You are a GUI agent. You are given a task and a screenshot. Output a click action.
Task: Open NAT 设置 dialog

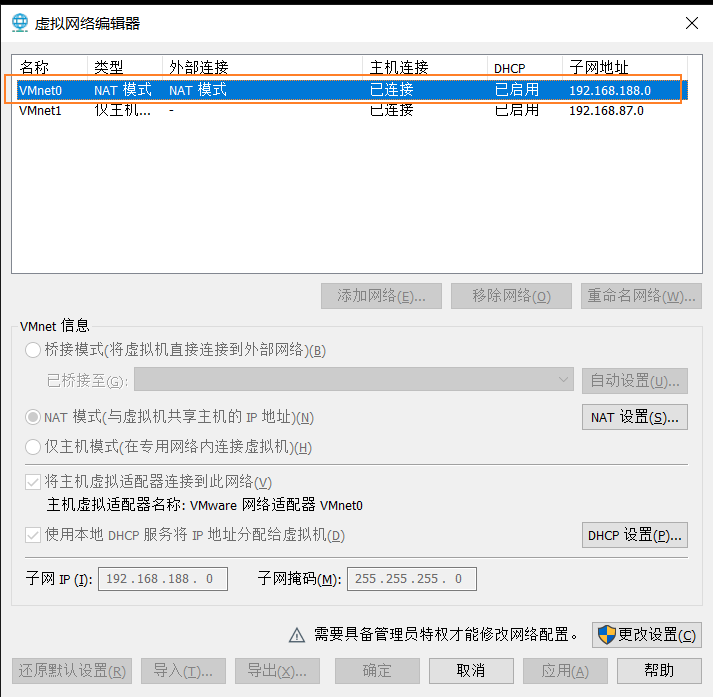click(635, 417)
